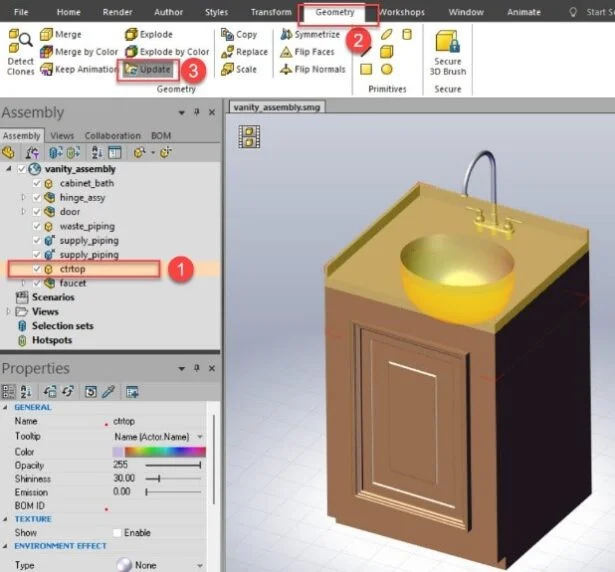Collapse the TEXTURE properties section
615x572 pixels.
(x=5, y=519)
